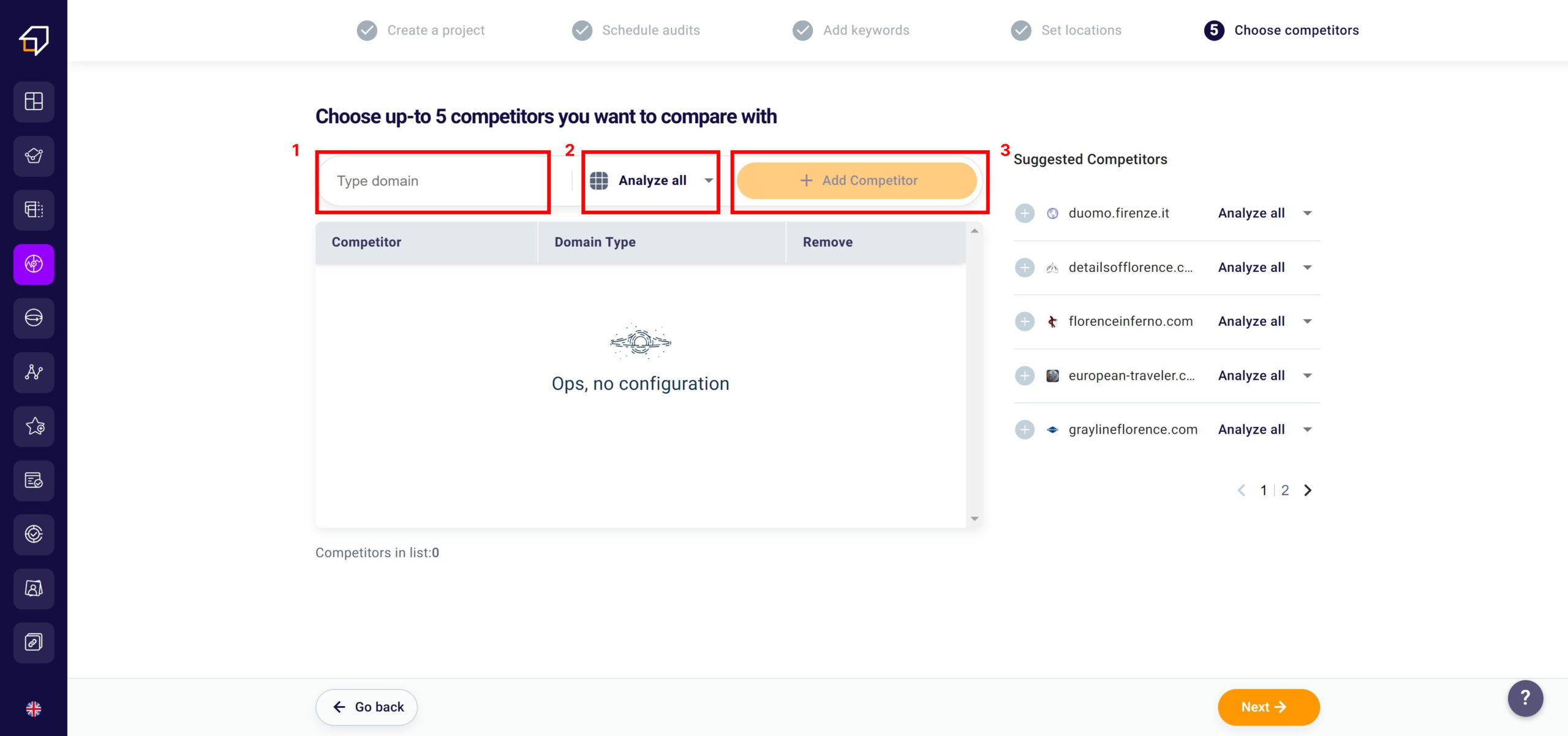Click the Add Competitor button

click(x=856, y=181)
